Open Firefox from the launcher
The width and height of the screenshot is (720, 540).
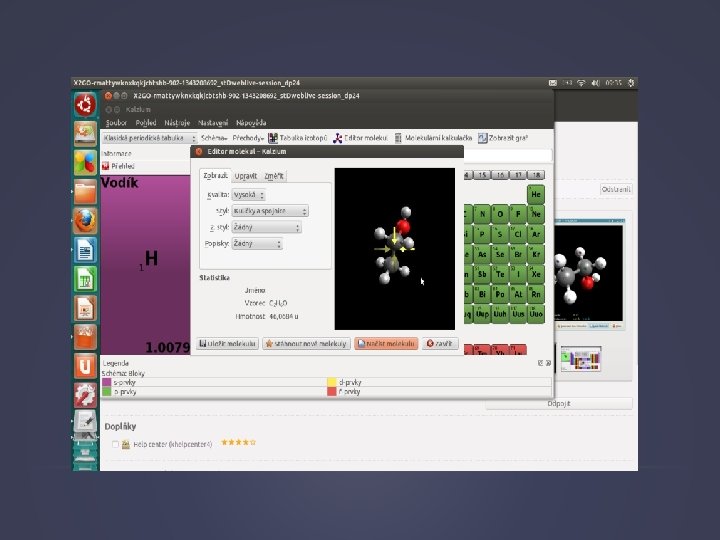[x=85, y=221]
